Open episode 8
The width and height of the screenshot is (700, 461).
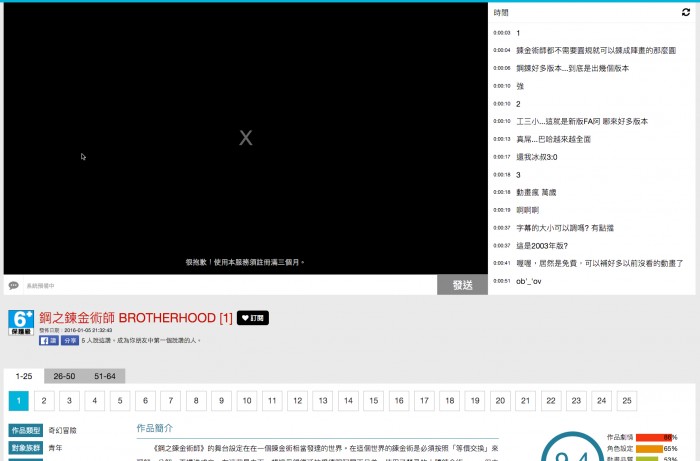tap(196, 401)
